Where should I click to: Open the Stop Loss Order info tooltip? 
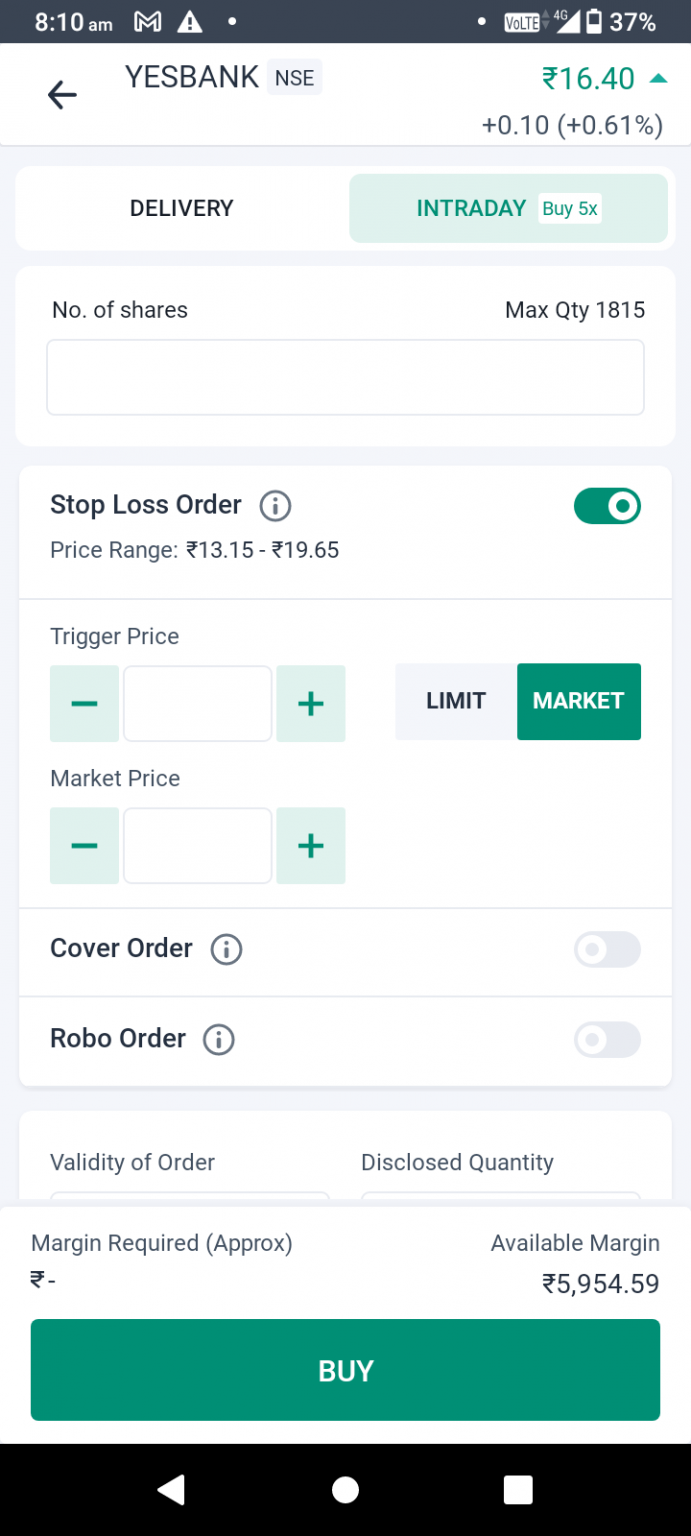(x=274, y=506)
